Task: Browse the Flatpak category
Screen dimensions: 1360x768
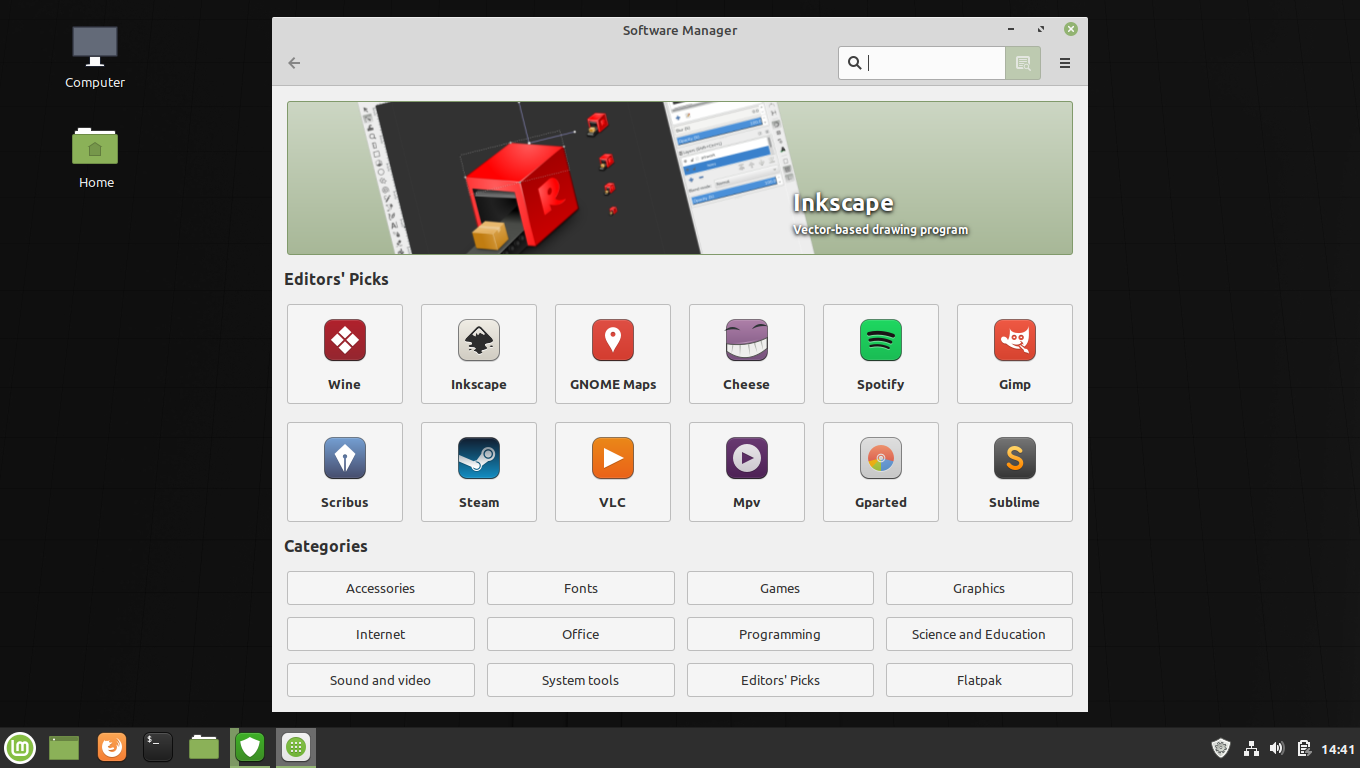Action: pyautogui.click(x=979, y=680)
